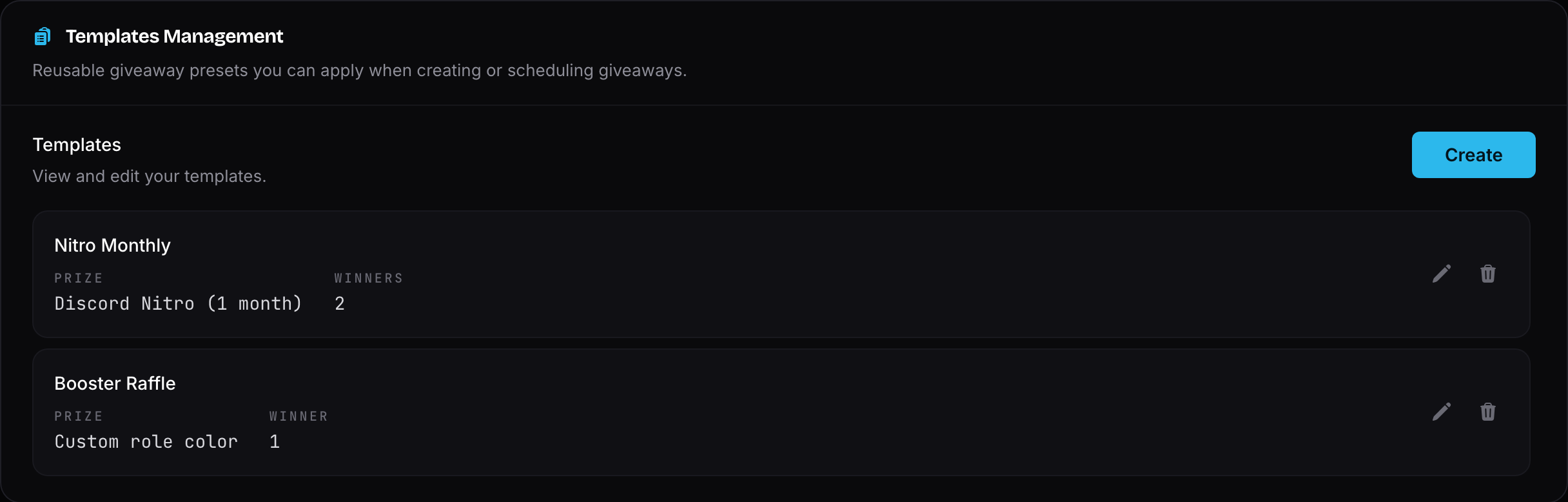Viewport: 1568px width, 502px height.
Task: Edit the Booster Raffle template
Action: pyautogui.click(x=1442, y=412)
